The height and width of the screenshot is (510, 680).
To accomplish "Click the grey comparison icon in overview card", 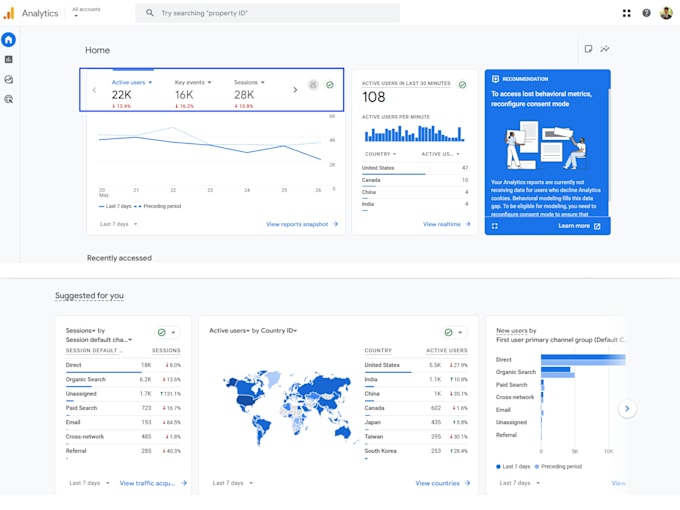I will click(x=313, y=85).
